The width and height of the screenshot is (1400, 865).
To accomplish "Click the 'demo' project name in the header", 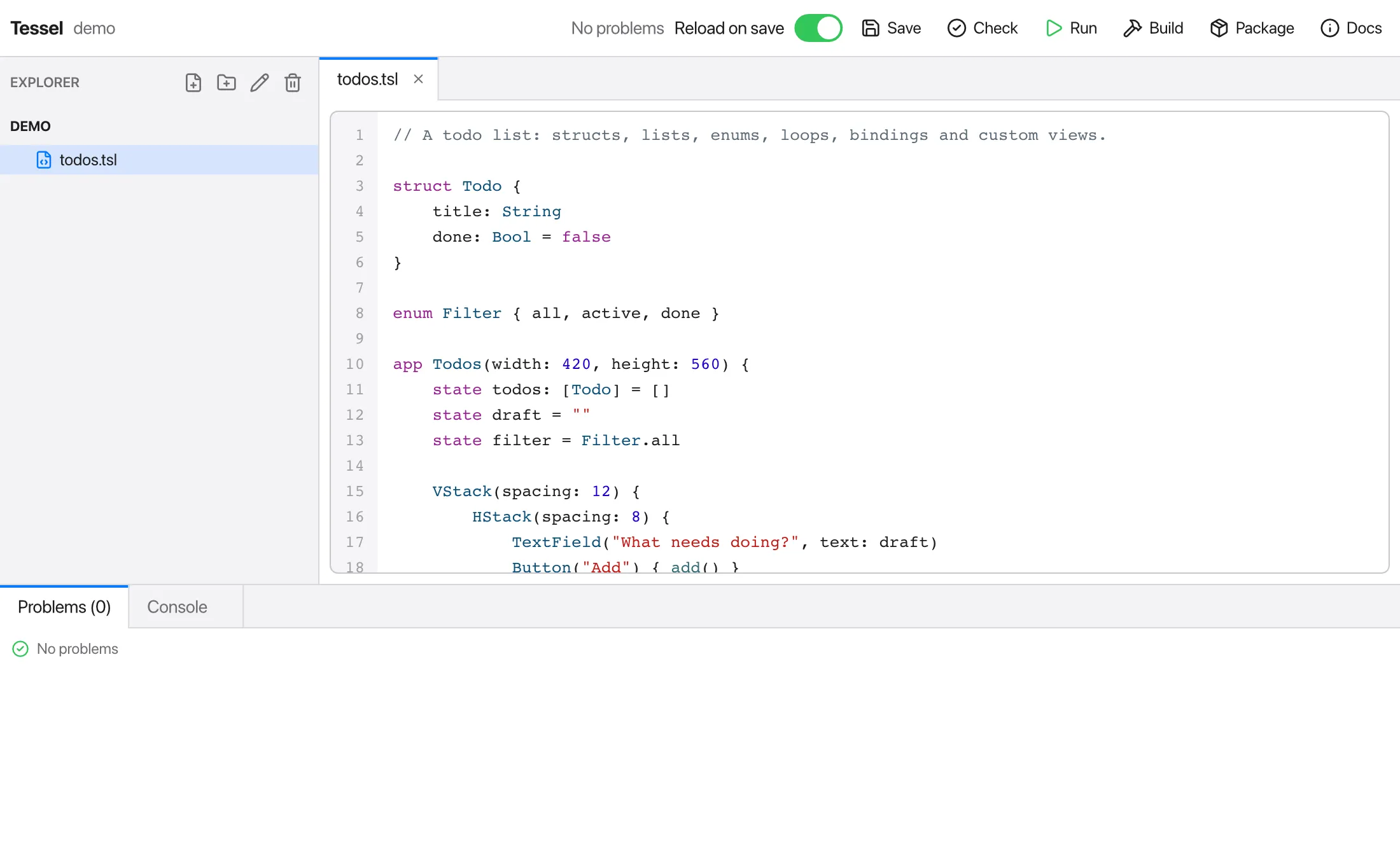I will (94, 28).
